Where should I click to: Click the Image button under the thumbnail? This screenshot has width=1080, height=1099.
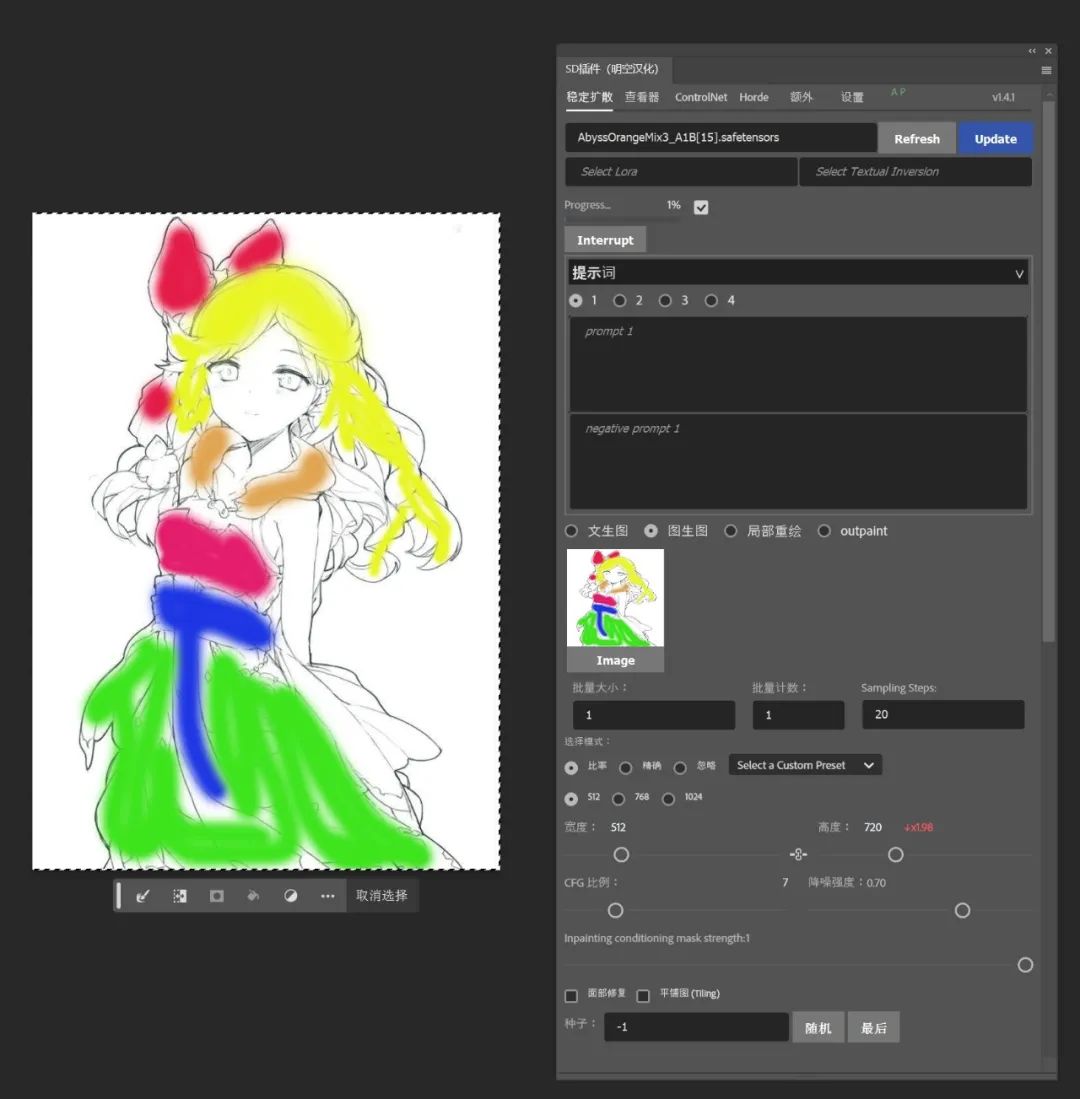pyautogui.click(x=615, y=660)
